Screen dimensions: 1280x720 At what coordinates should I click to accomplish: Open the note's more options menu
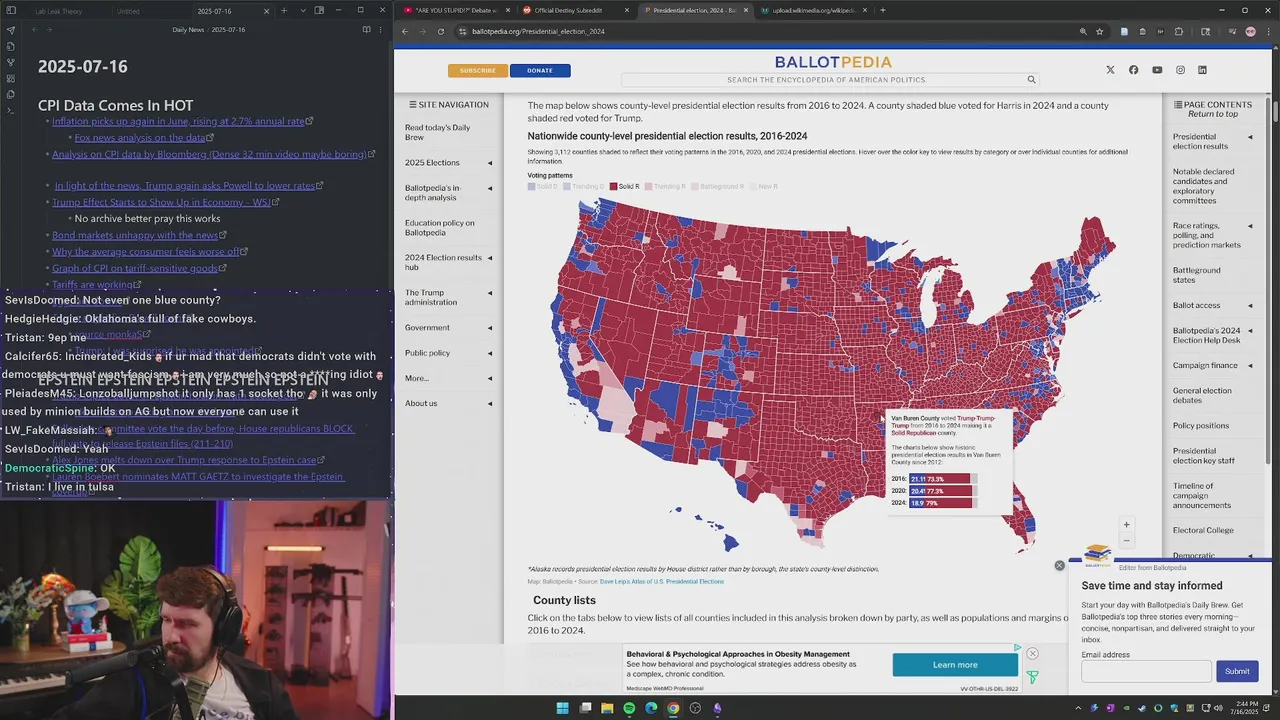pyautogui.click(x=380, y=30)
